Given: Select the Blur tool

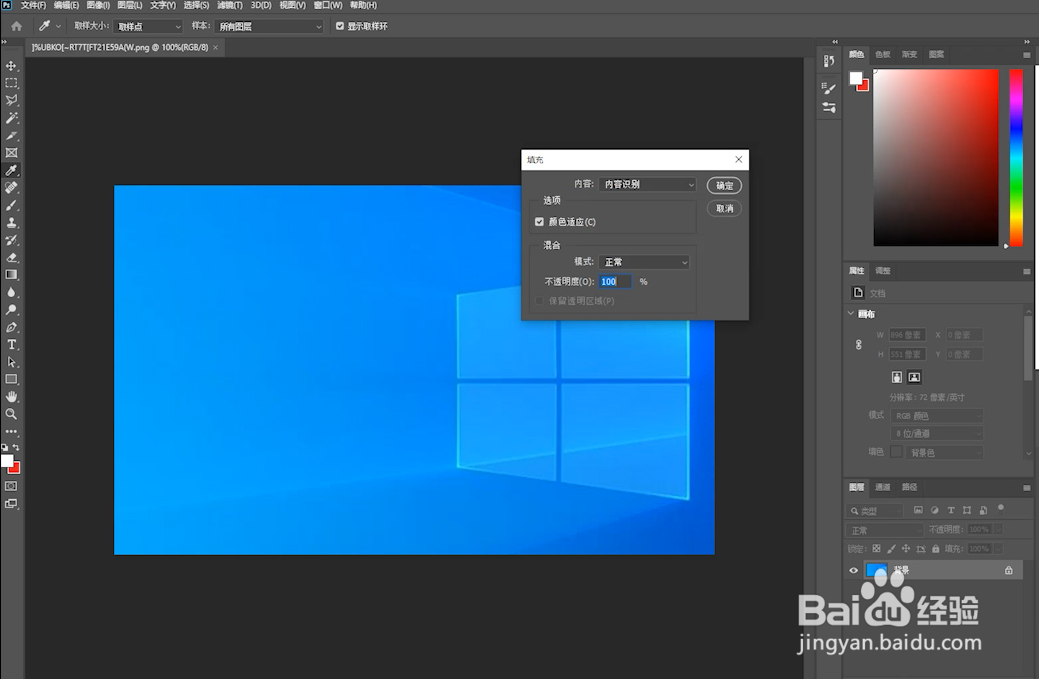Looking at the screenshot, I should click(11, 292).
